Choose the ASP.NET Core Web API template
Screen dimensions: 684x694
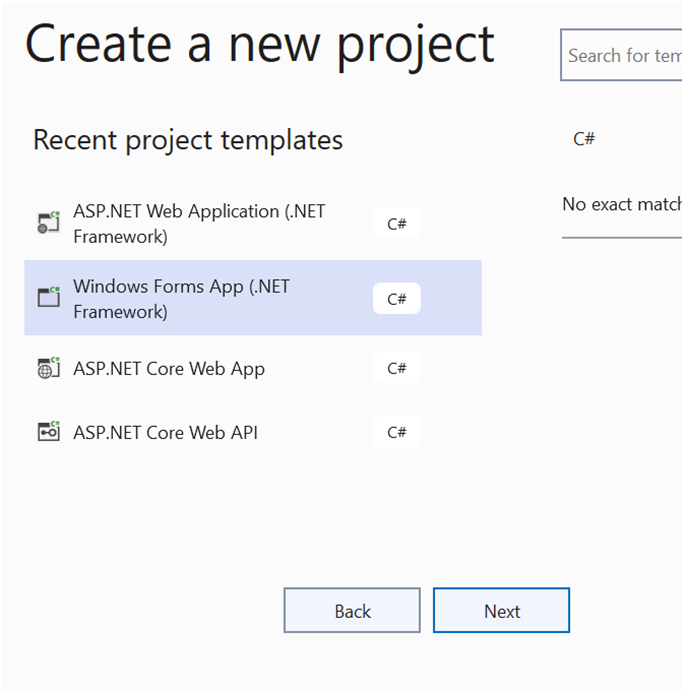click(253, 432)
